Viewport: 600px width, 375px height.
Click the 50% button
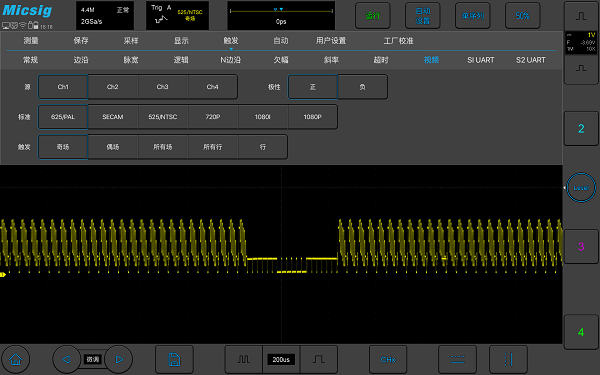(x=523, y=16)
